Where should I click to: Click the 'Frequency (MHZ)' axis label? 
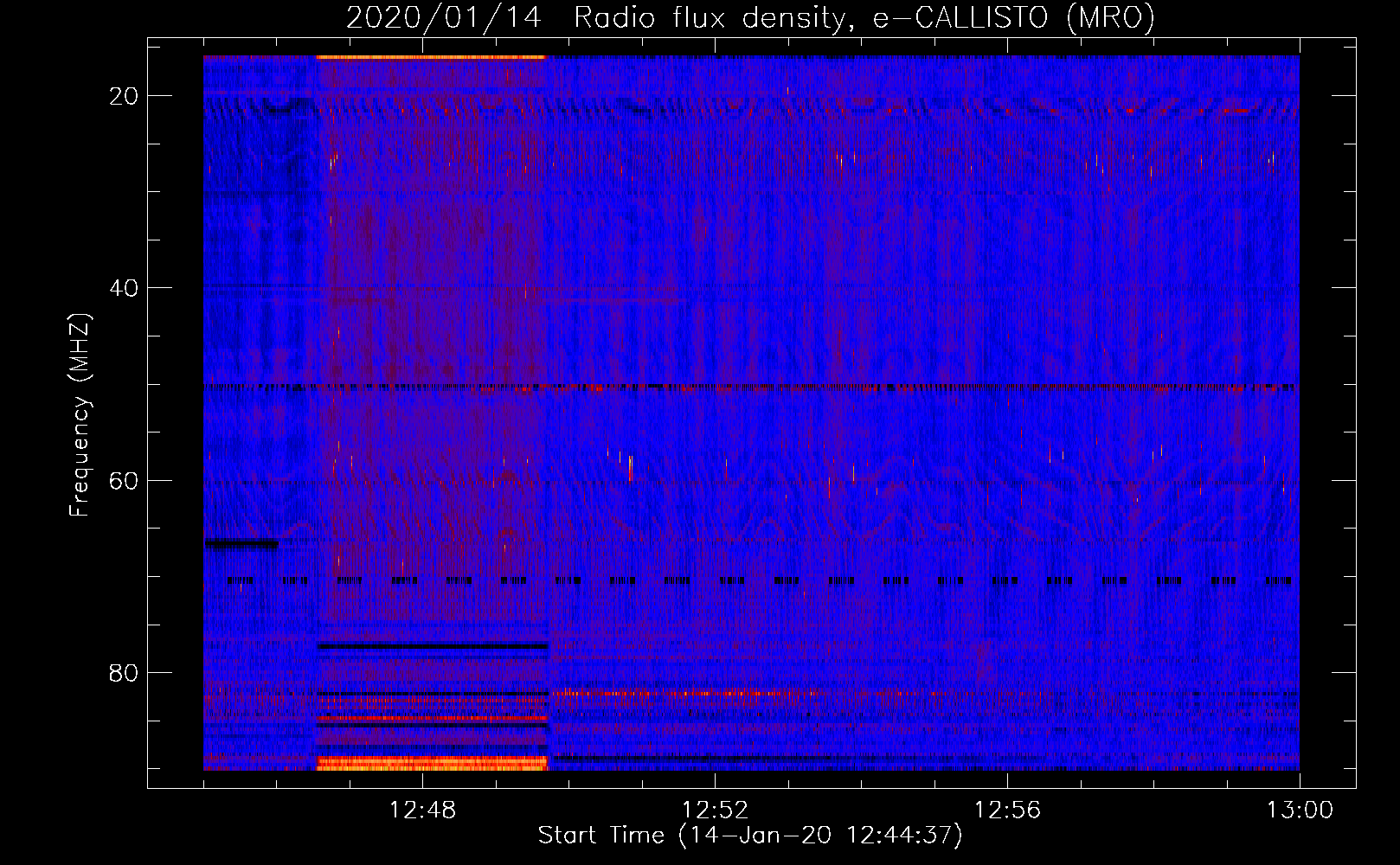80,415
